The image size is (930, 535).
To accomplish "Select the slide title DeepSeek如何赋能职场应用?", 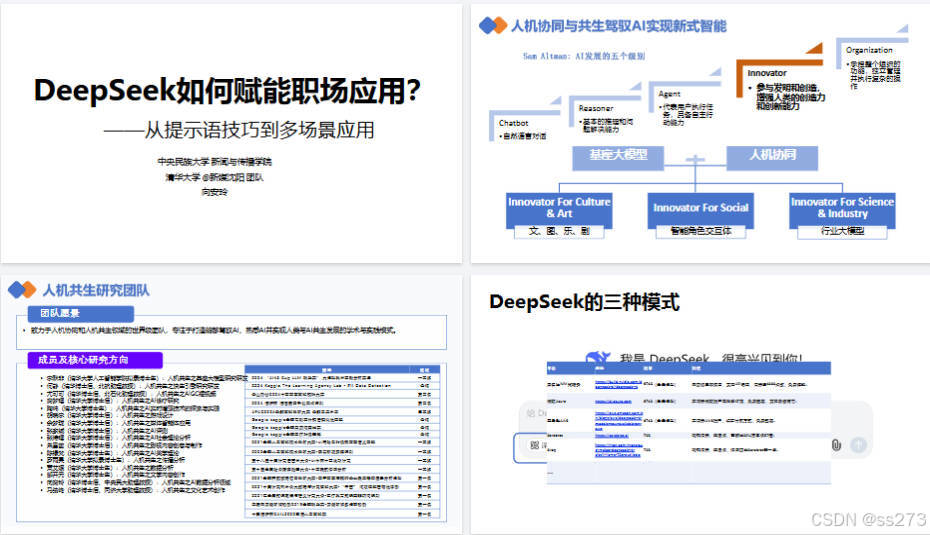I will [227, 91].
